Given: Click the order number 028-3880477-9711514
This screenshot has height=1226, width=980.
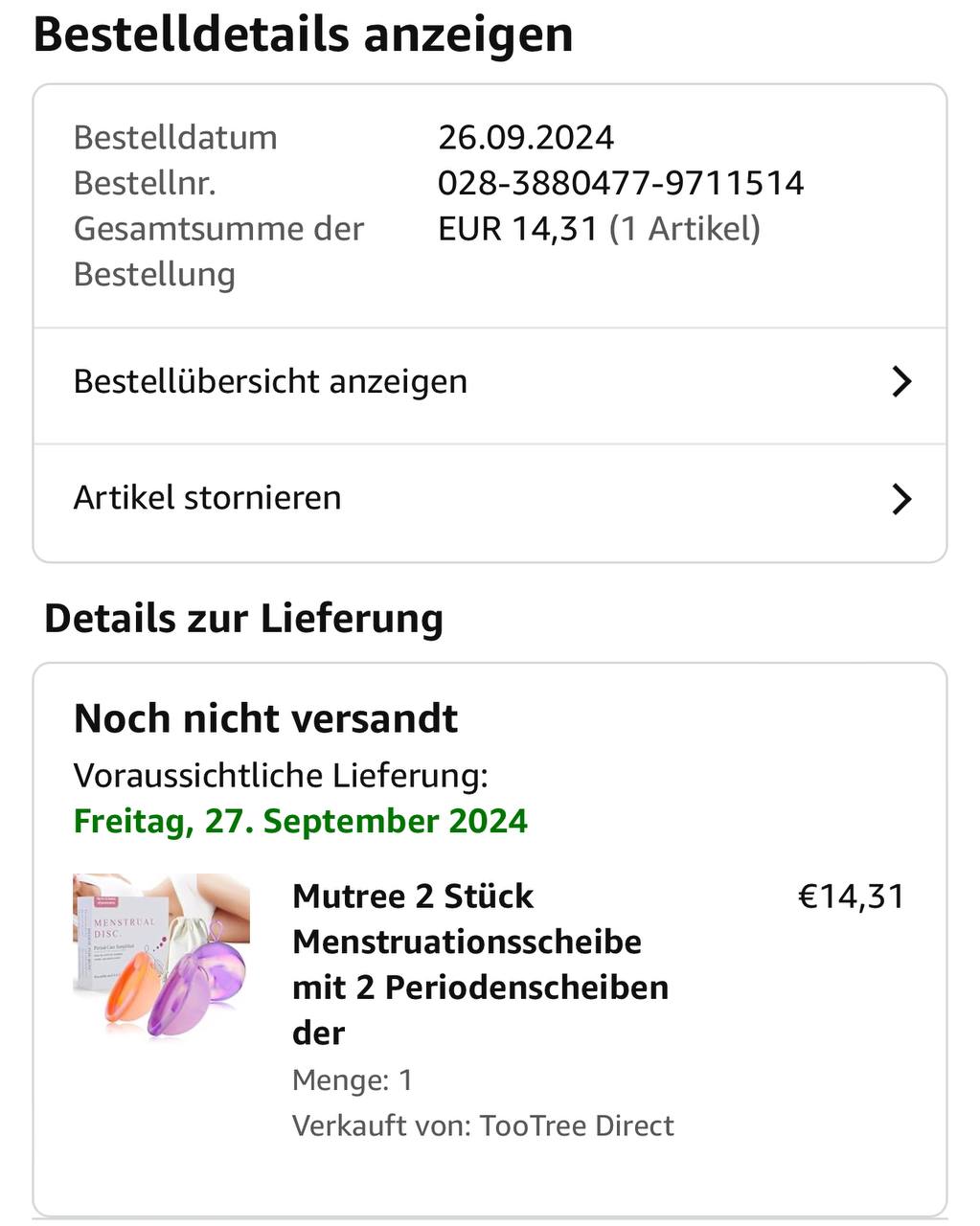Looking at the screenshot, I should click(621, 183).
